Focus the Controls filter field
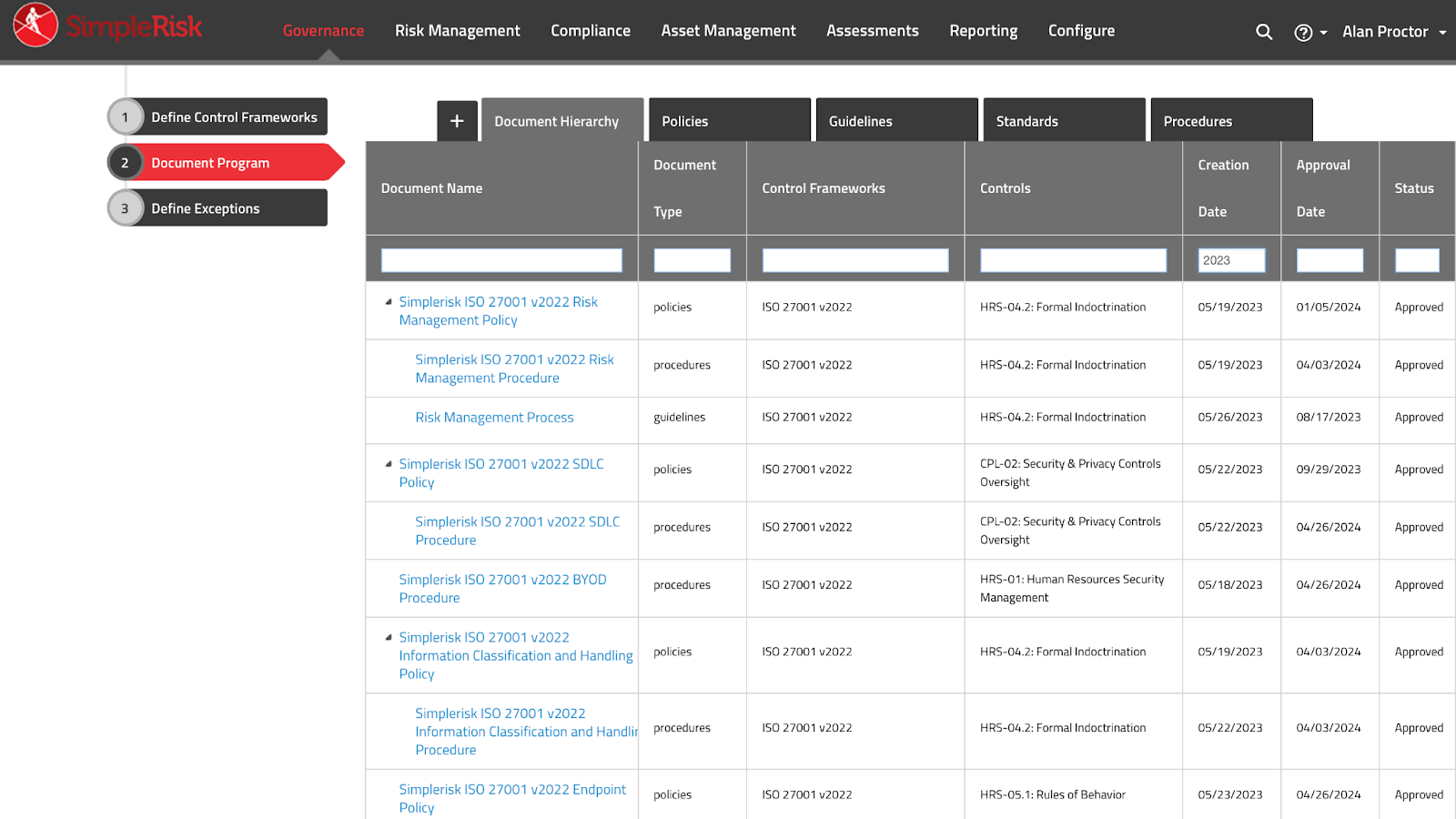1456x819 pixels. (x=1073, y=260)
